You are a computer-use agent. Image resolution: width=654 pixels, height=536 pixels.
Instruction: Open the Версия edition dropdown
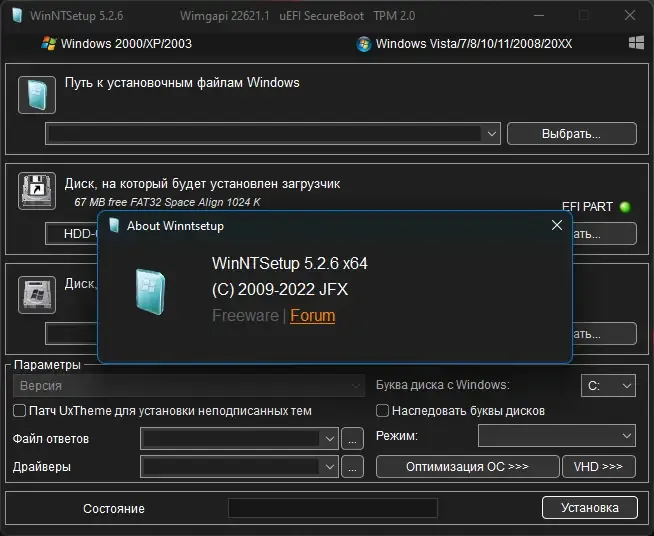tap(189, 386)
